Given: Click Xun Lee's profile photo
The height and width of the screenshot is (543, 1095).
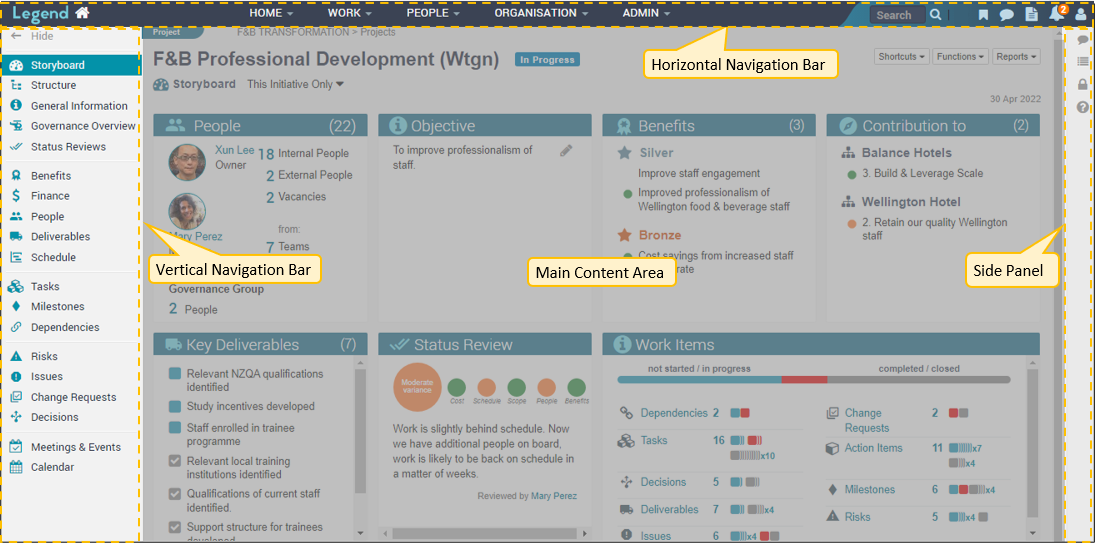Looking at the screenshot, I should pos(187,163).
